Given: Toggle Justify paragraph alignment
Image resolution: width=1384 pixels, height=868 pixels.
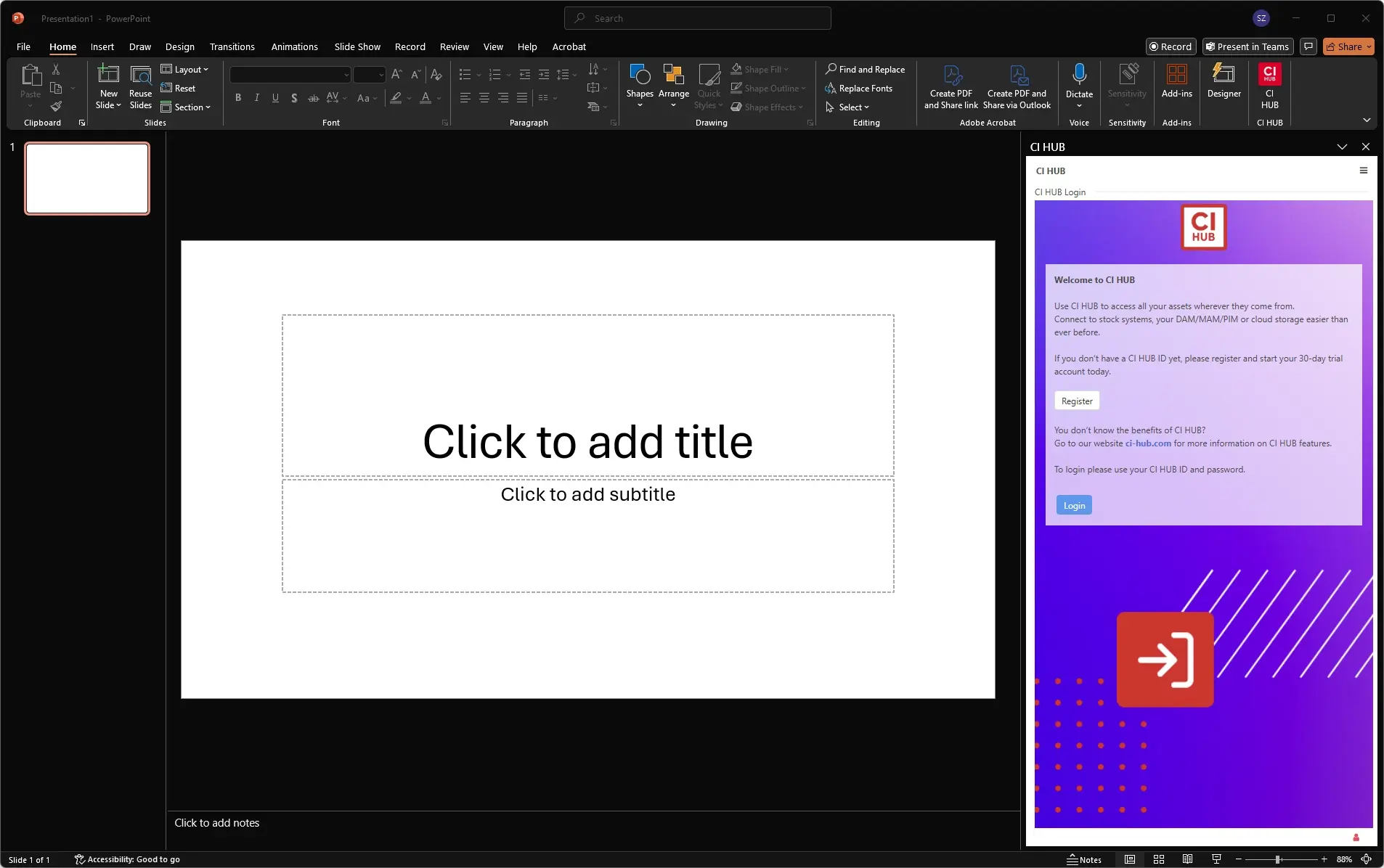Looking at the screenshot, I should click(522, 97).
